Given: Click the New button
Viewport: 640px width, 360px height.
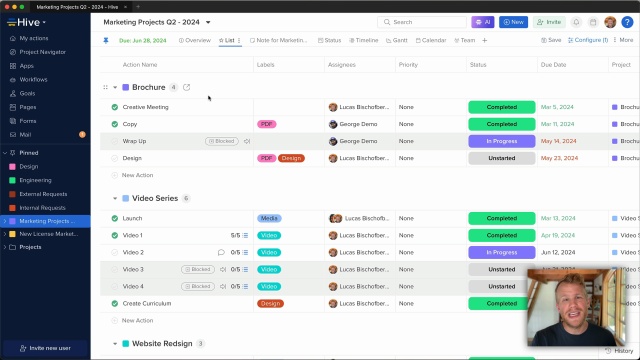Looking at the screenshot, I should point(513,22).
